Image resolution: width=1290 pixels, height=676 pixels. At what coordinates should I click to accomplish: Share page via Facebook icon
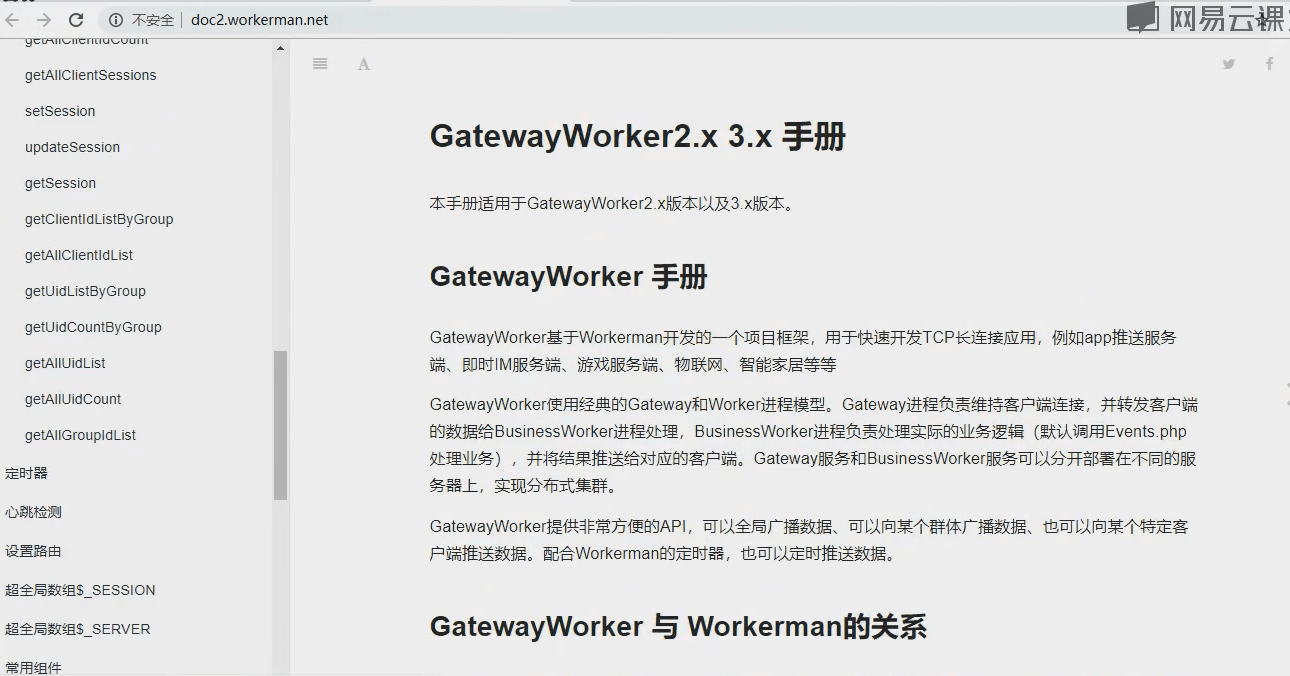tap(1270, 64)
